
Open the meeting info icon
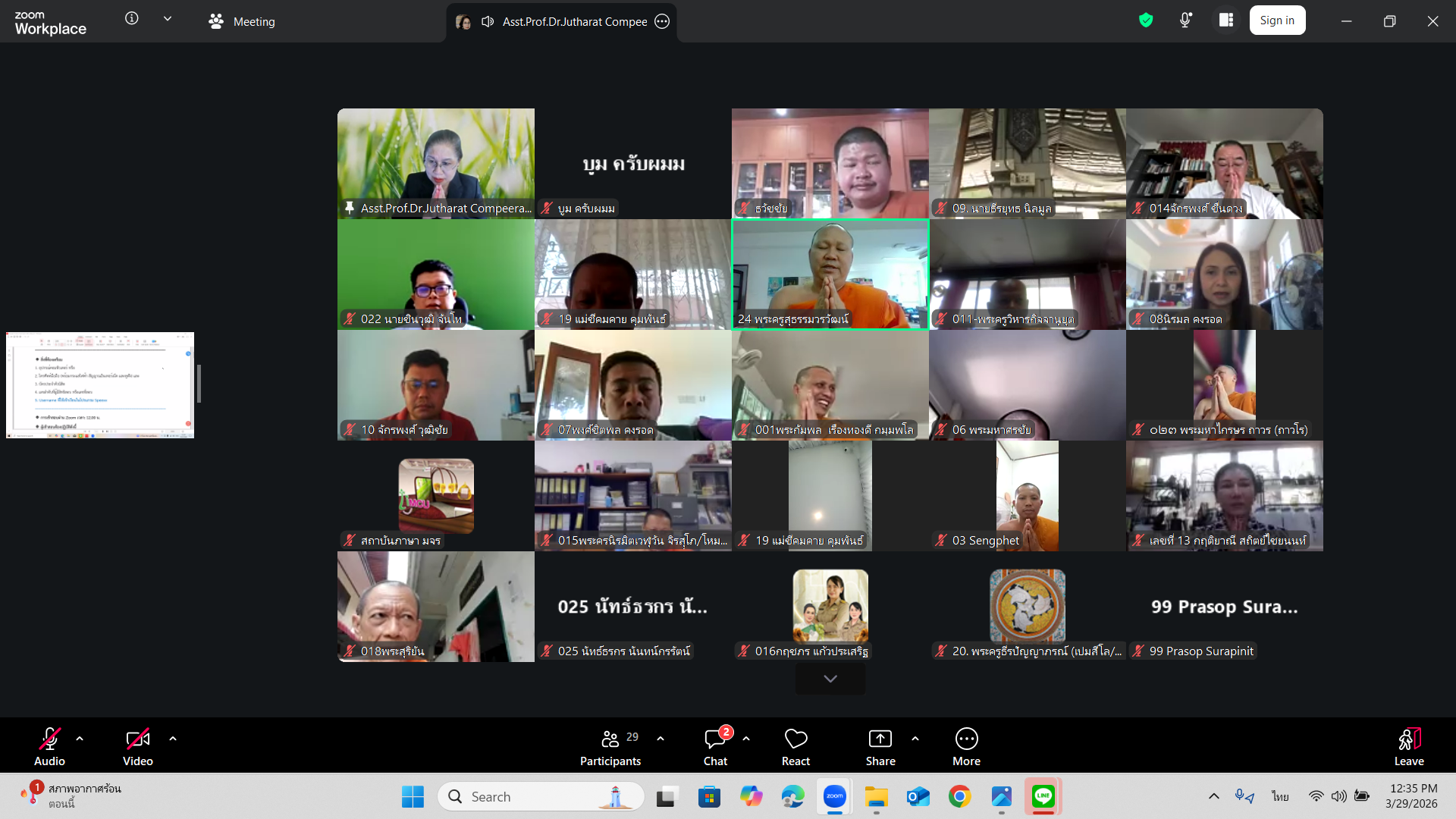pos(132,18)
